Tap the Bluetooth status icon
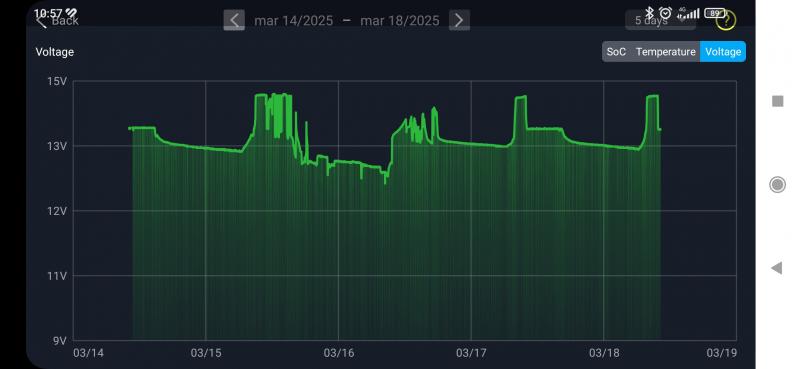The width and height of the screenshot is (800, 369). click(x=649, y=13)
